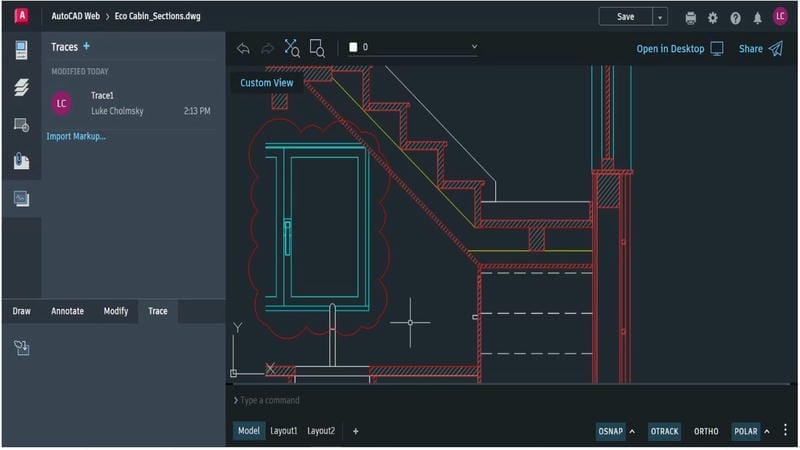This screenshot has height=450, width=800.
Task: Open the Blocks panel in the sidebar
Action: pyautogui.click(x=21, y=124)
